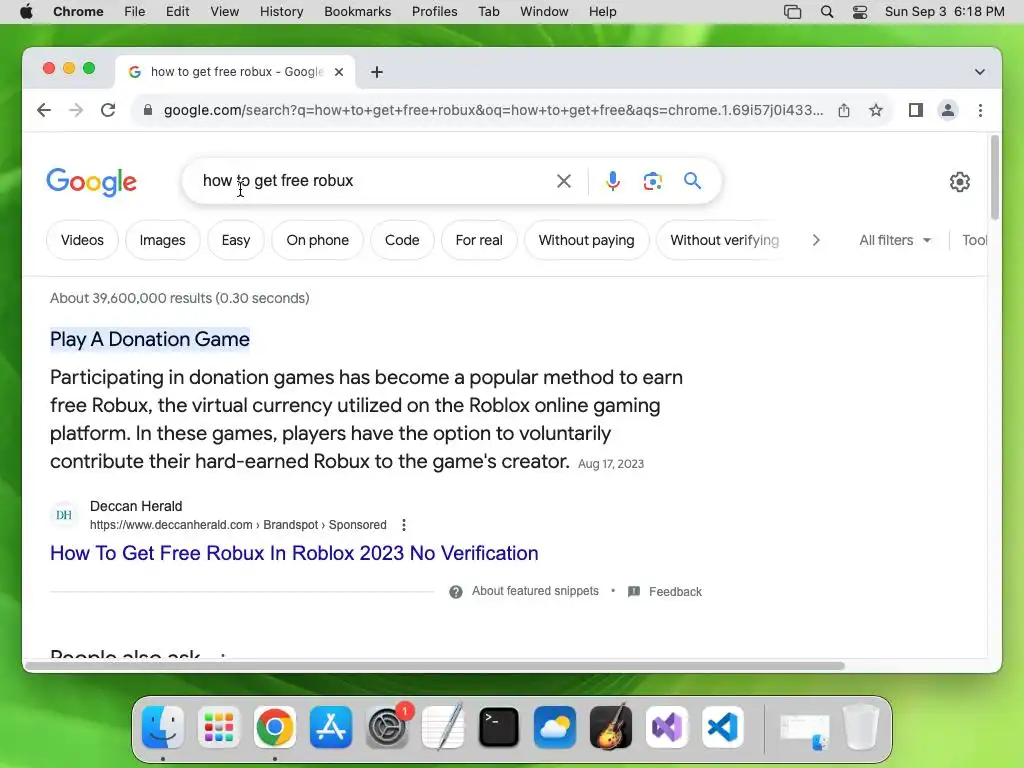The image size is (1024, 768).
Task: Open TextEdit from the Dock
Action: tap(443, 727)
